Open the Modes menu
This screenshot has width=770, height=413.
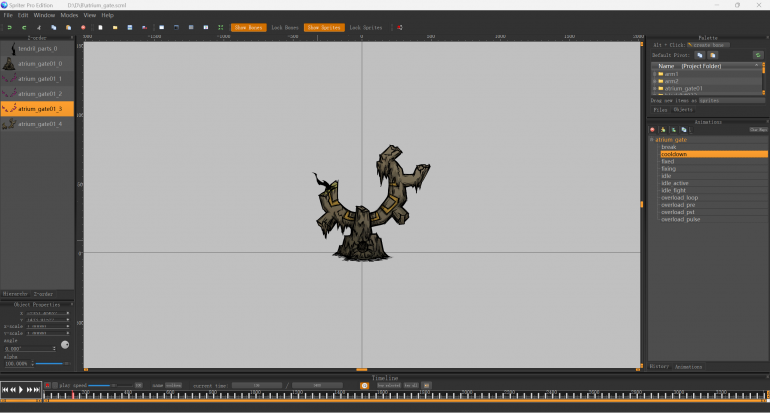[69, 15]
